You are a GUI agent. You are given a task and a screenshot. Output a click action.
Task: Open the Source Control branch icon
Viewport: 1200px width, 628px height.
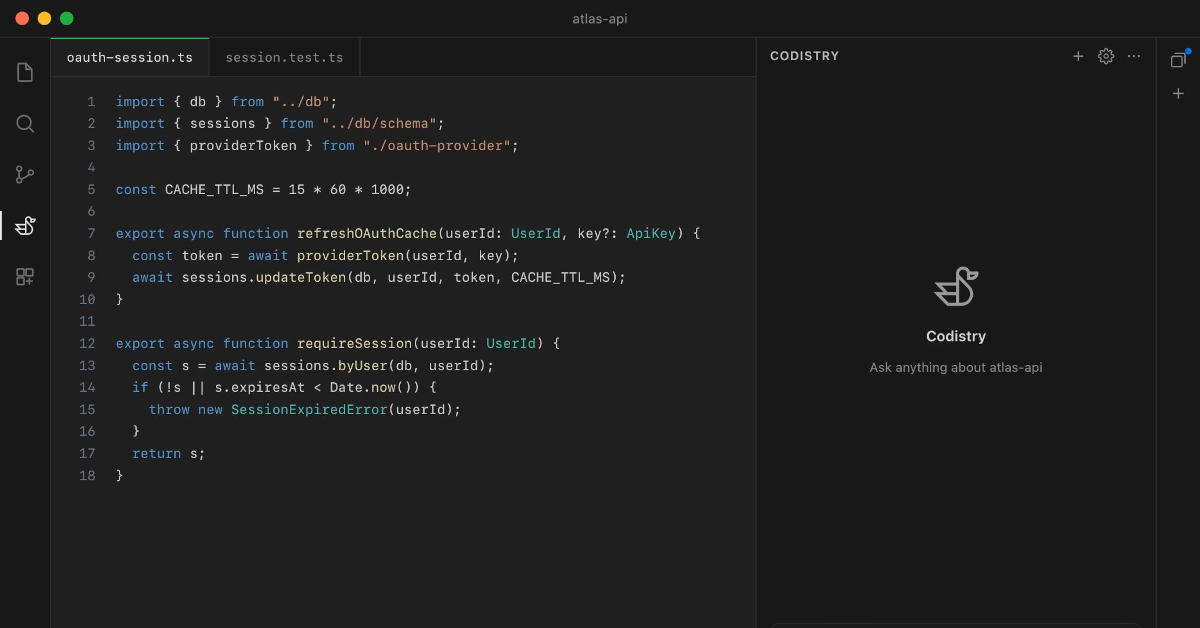pyautogui.click(x=25, y=175)
